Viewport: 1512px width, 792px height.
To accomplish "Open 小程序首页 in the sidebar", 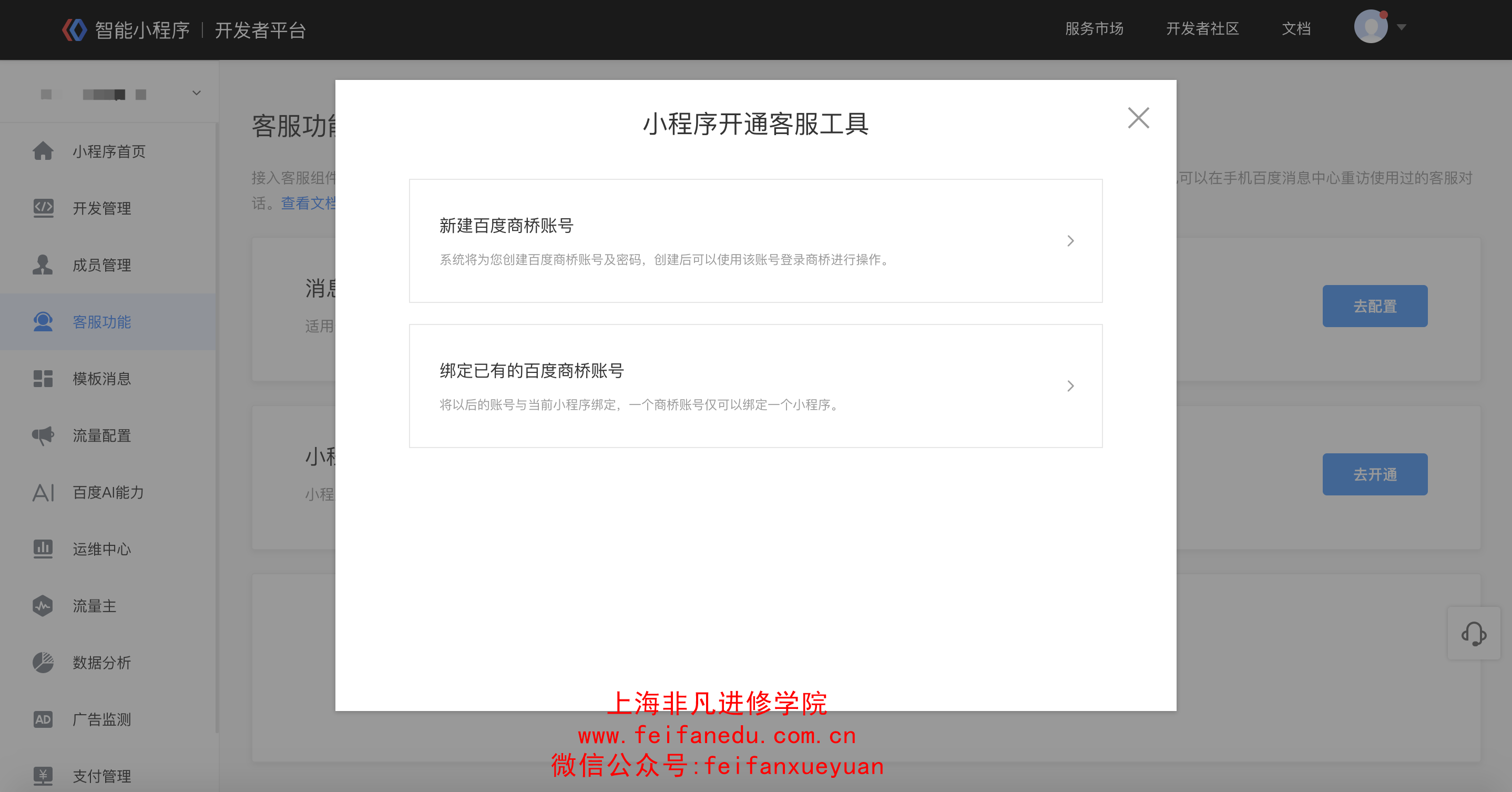I will [109, 151].
